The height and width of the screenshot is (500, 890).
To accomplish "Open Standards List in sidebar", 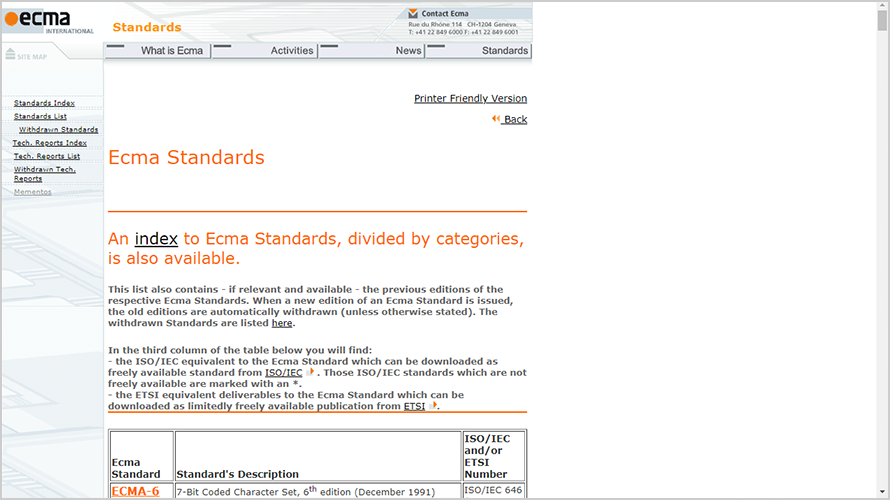I will click(x=40, y=116).
